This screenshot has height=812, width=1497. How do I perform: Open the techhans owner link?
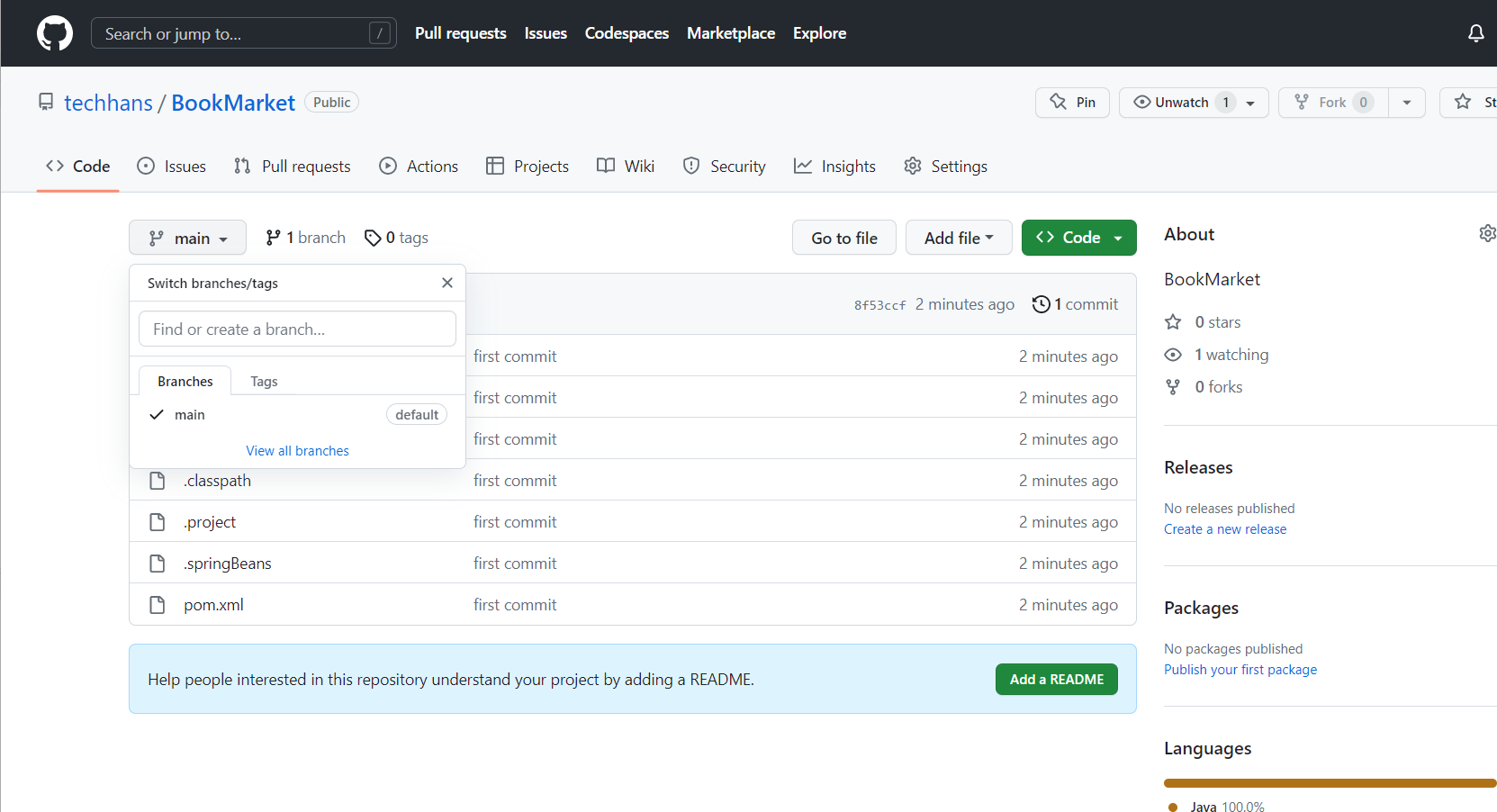point(108,103)
